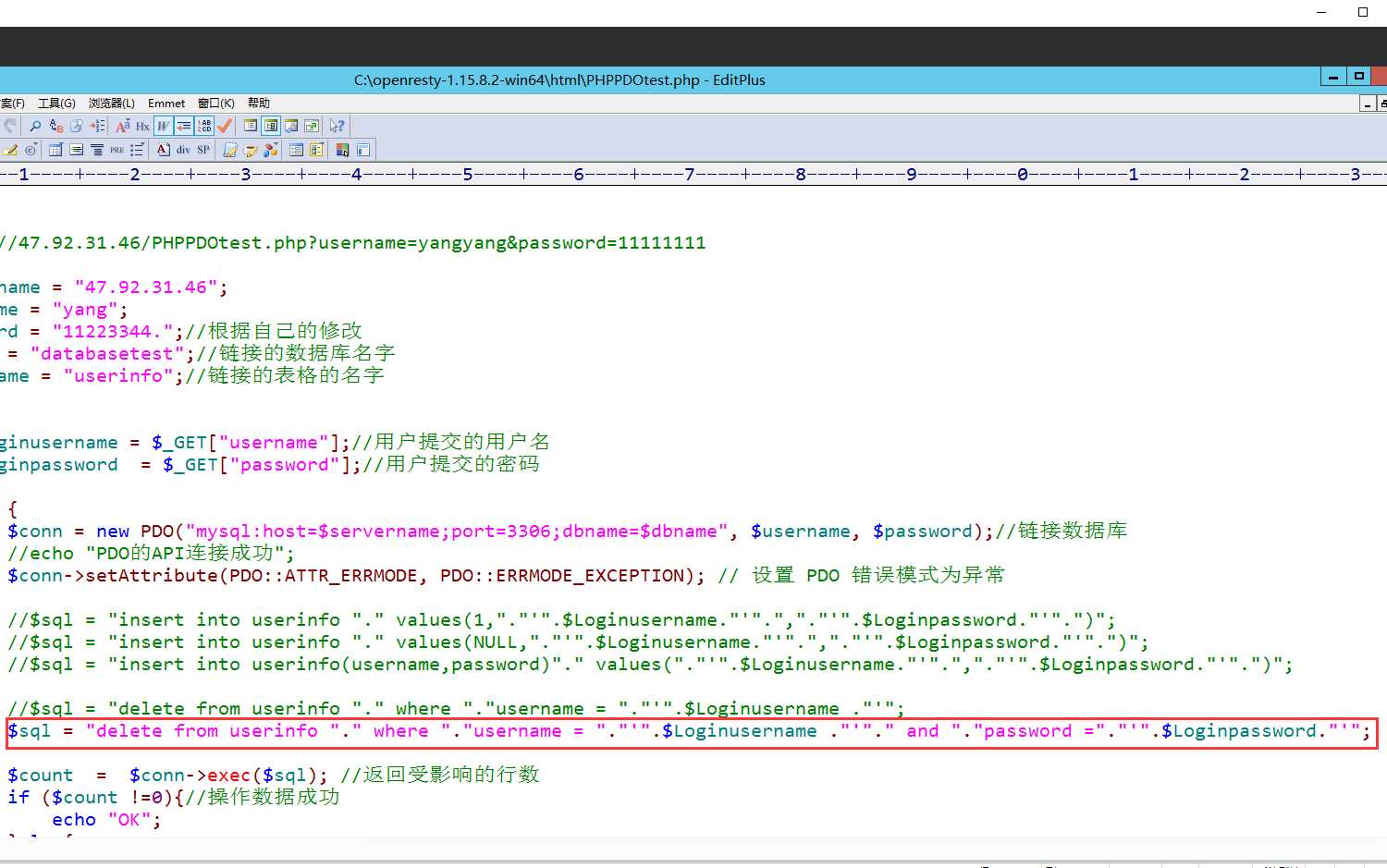Open the HTML color picker icon

[342, 150]
